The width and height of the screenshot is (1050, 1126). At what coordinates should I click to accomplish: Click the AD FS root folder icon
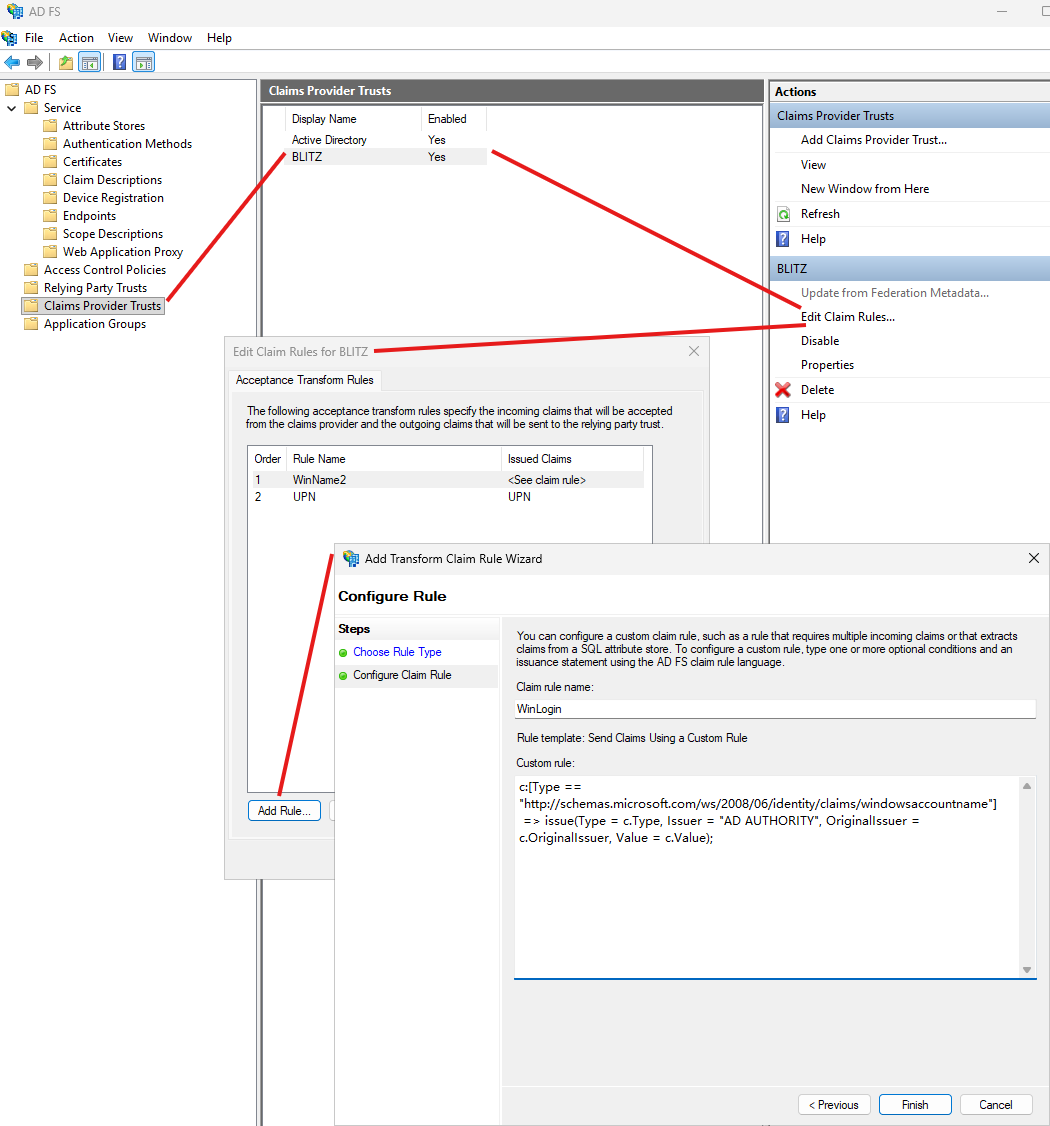pos(12,90)
